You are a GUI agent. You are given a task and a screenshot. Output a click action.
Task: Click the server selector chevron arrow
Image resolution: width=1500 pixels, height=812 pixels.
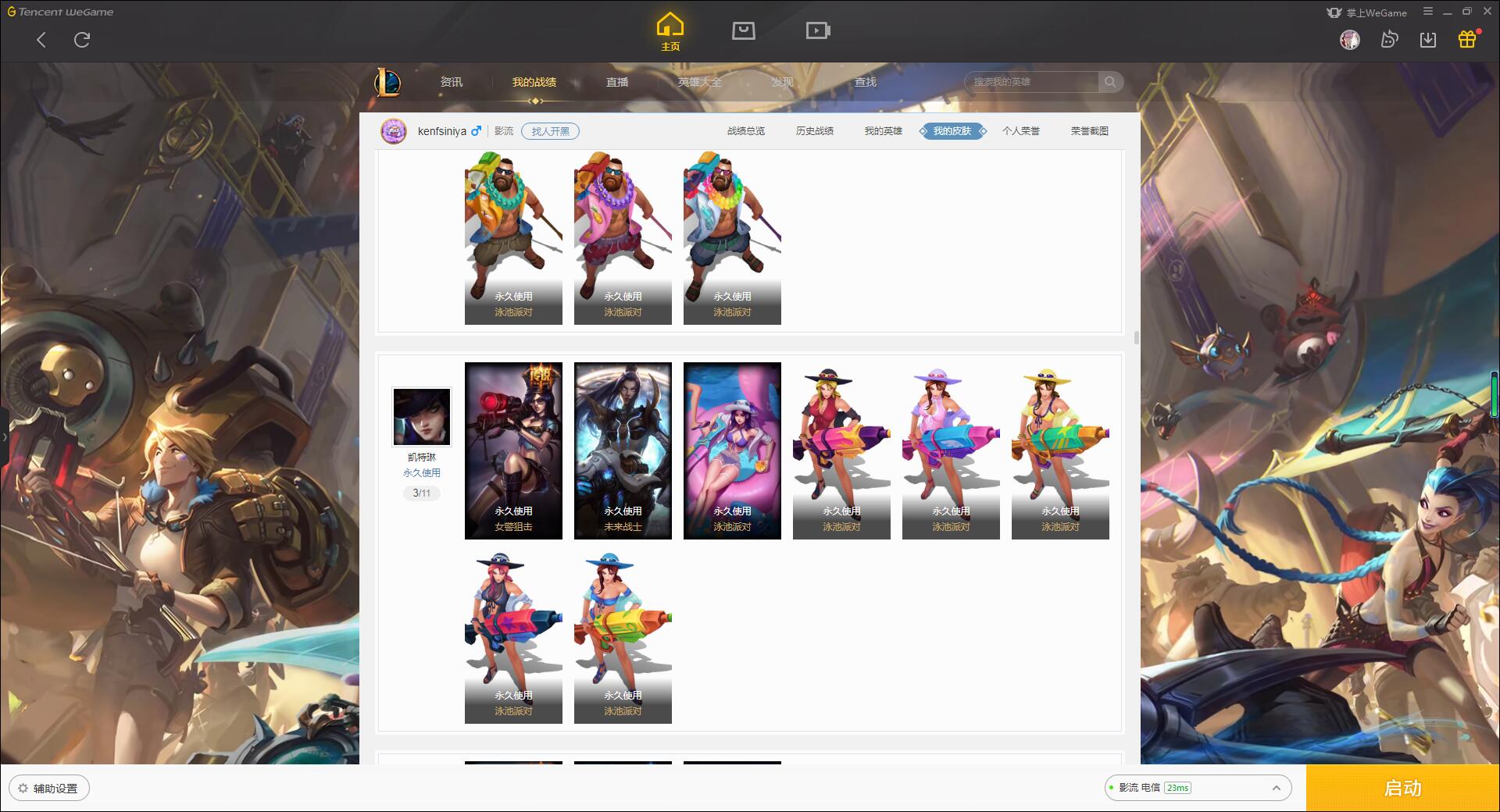pyautogui.click(x=1277, y=788)
